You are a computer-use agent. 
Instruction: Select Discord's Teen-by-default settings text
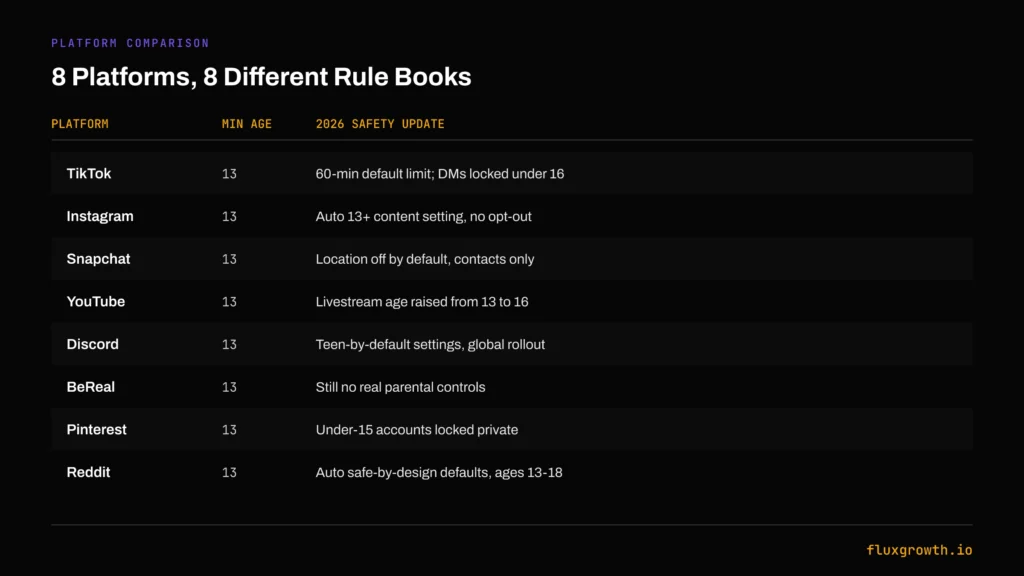coord(430,344)
